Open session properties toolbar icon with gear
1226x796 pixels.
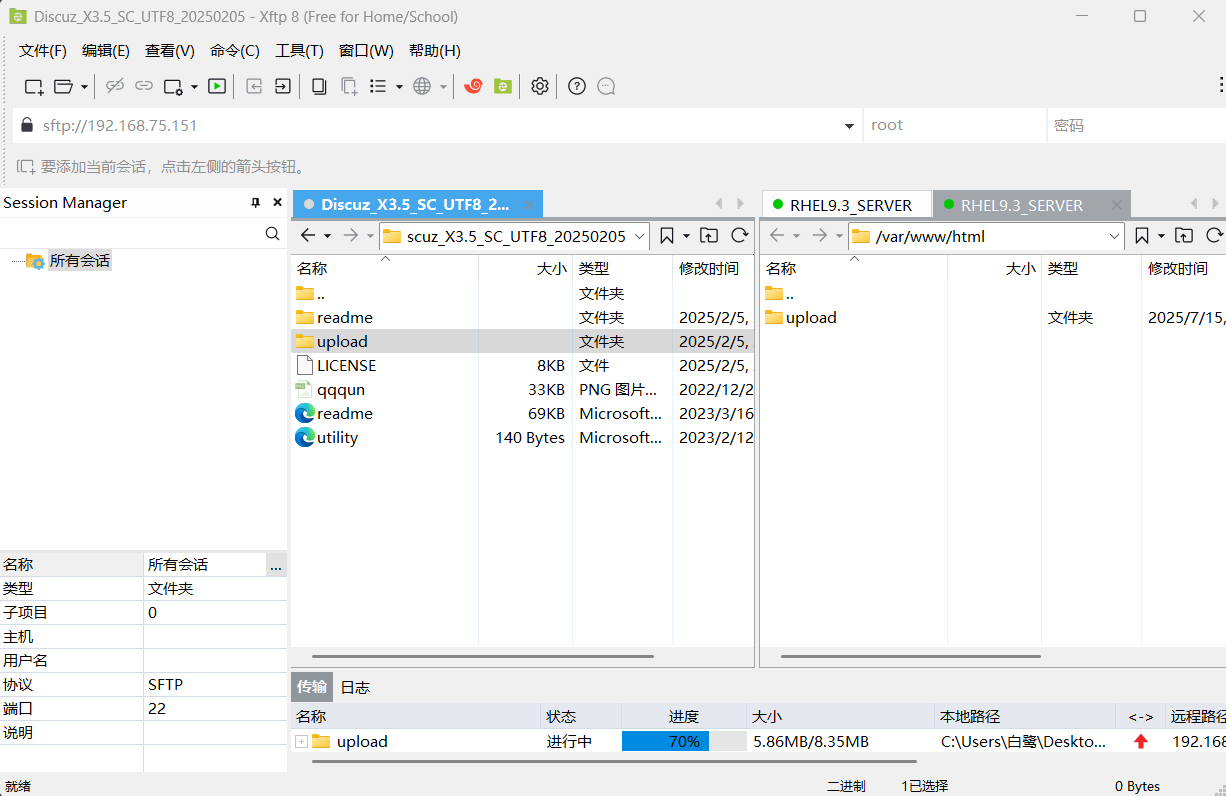tap(174, 87)
